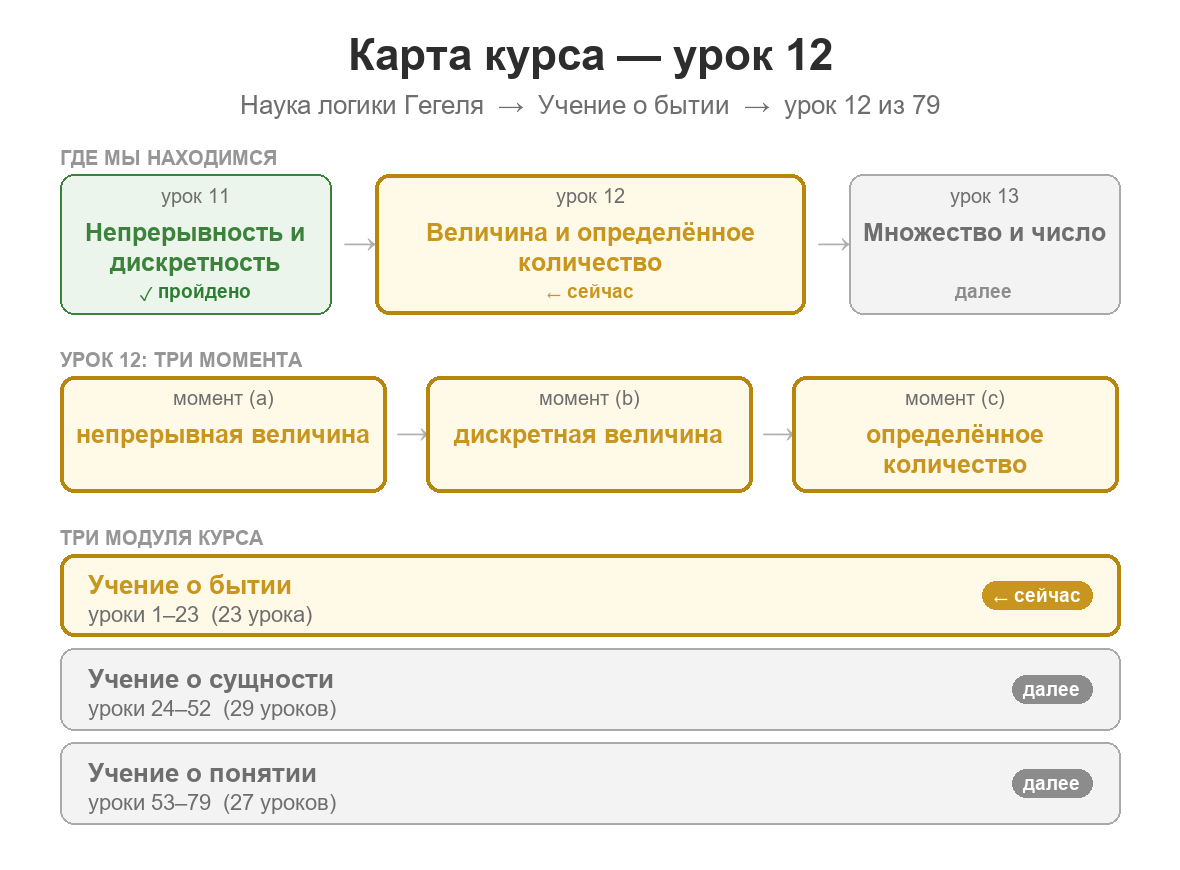Click the moment (c) определённое количество card
Image resolution: width=1180 pixels, height=870 pixels.
[x=955, y=434]
